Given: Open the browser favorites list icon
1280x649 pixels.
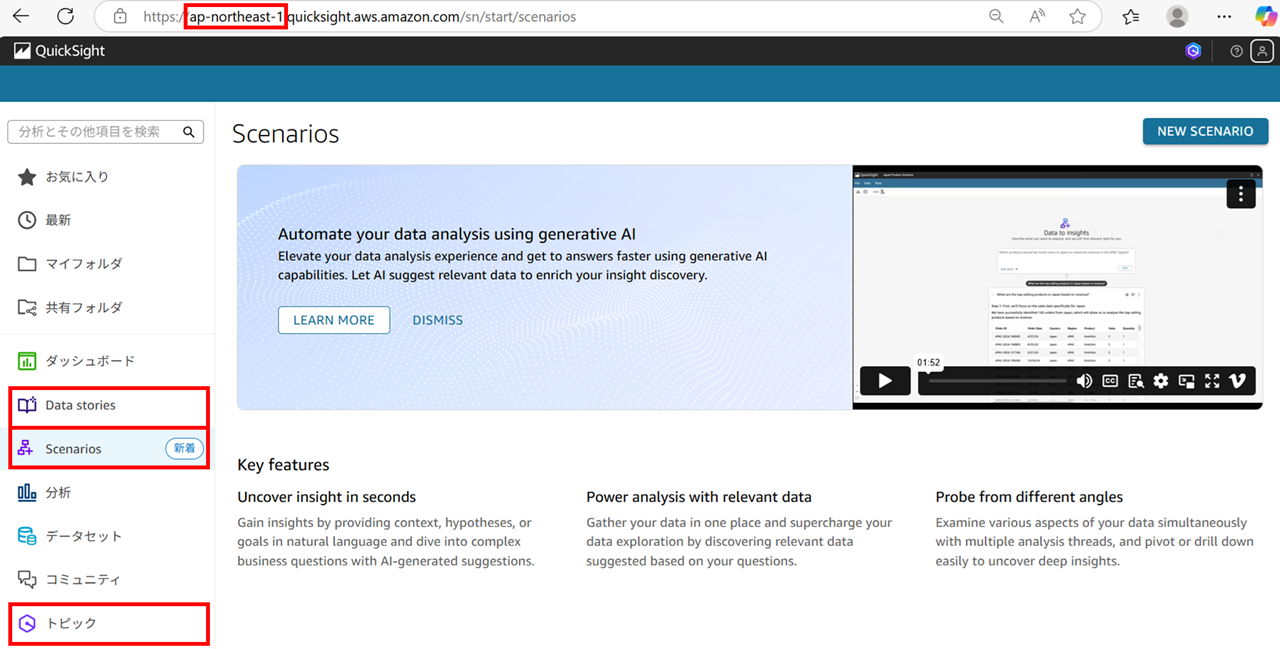Looking at the screenshot, I should click(1131, 16).
